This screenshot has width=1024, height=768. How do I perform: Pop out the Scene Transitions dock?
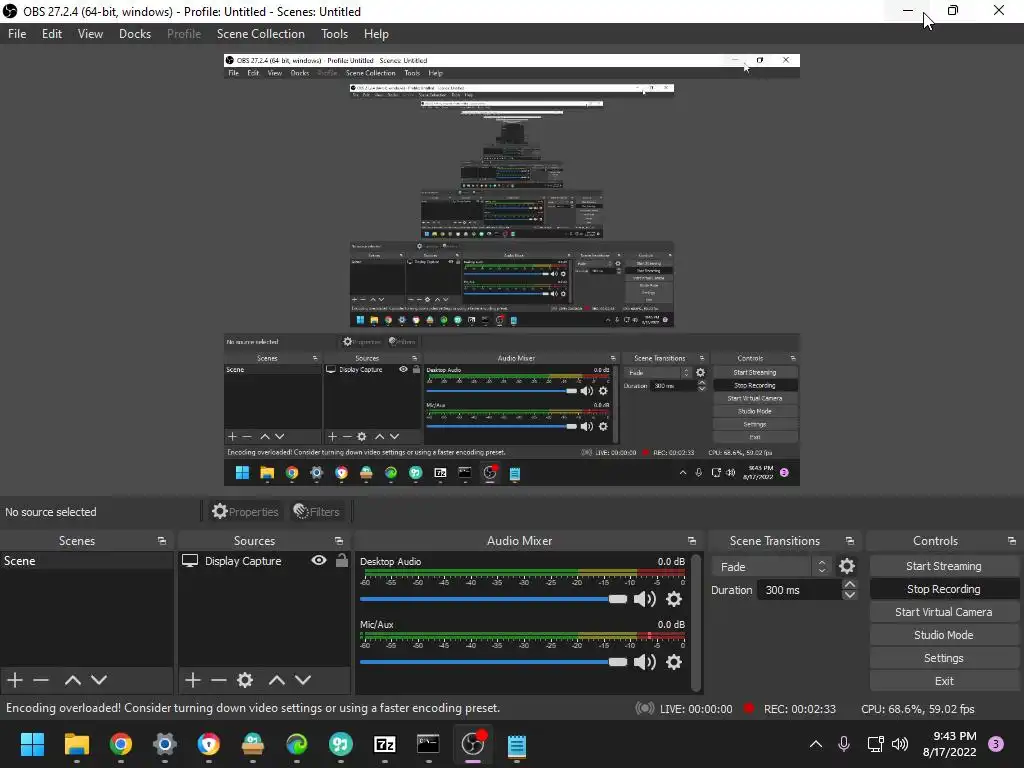coord(850,541)
